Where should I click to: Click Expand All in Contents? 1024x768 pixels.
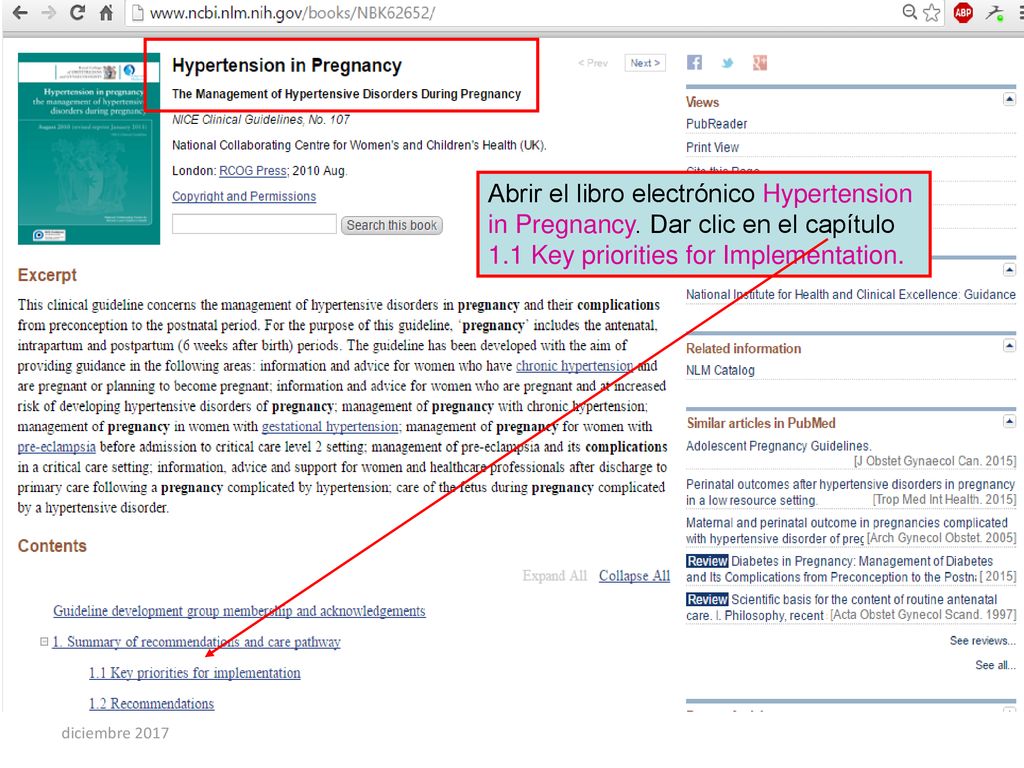[554, 576]
